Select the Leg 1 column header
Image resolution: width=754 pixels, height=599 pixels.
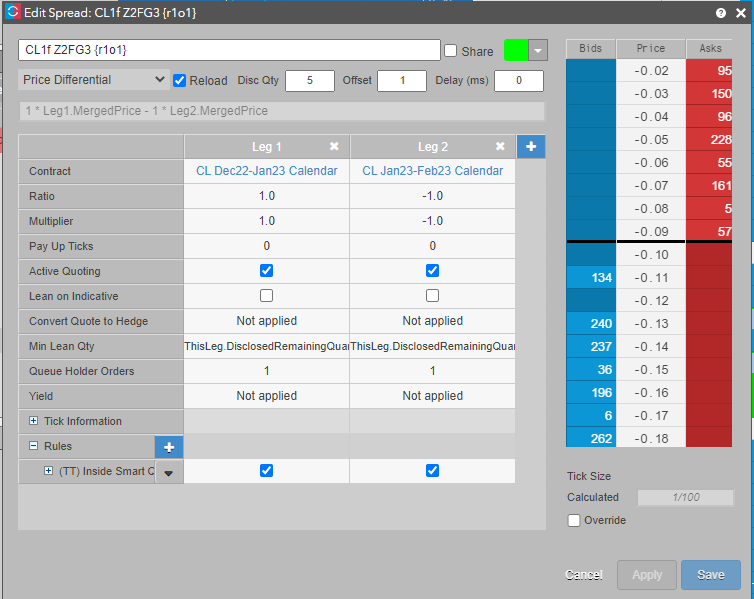click(x=266, y=147)
